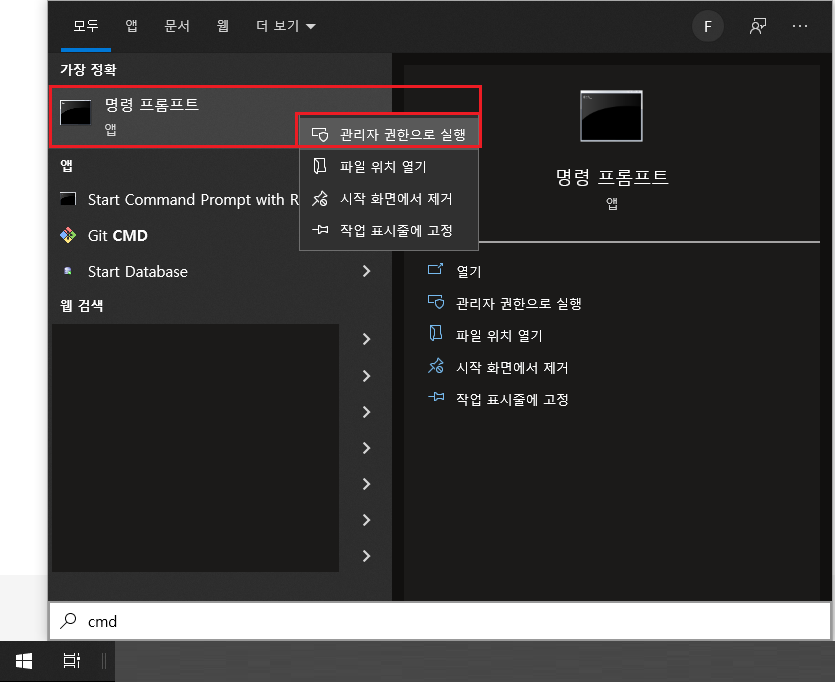Click 관리자 권한으로 실행 in preview pane

point(519,303)
